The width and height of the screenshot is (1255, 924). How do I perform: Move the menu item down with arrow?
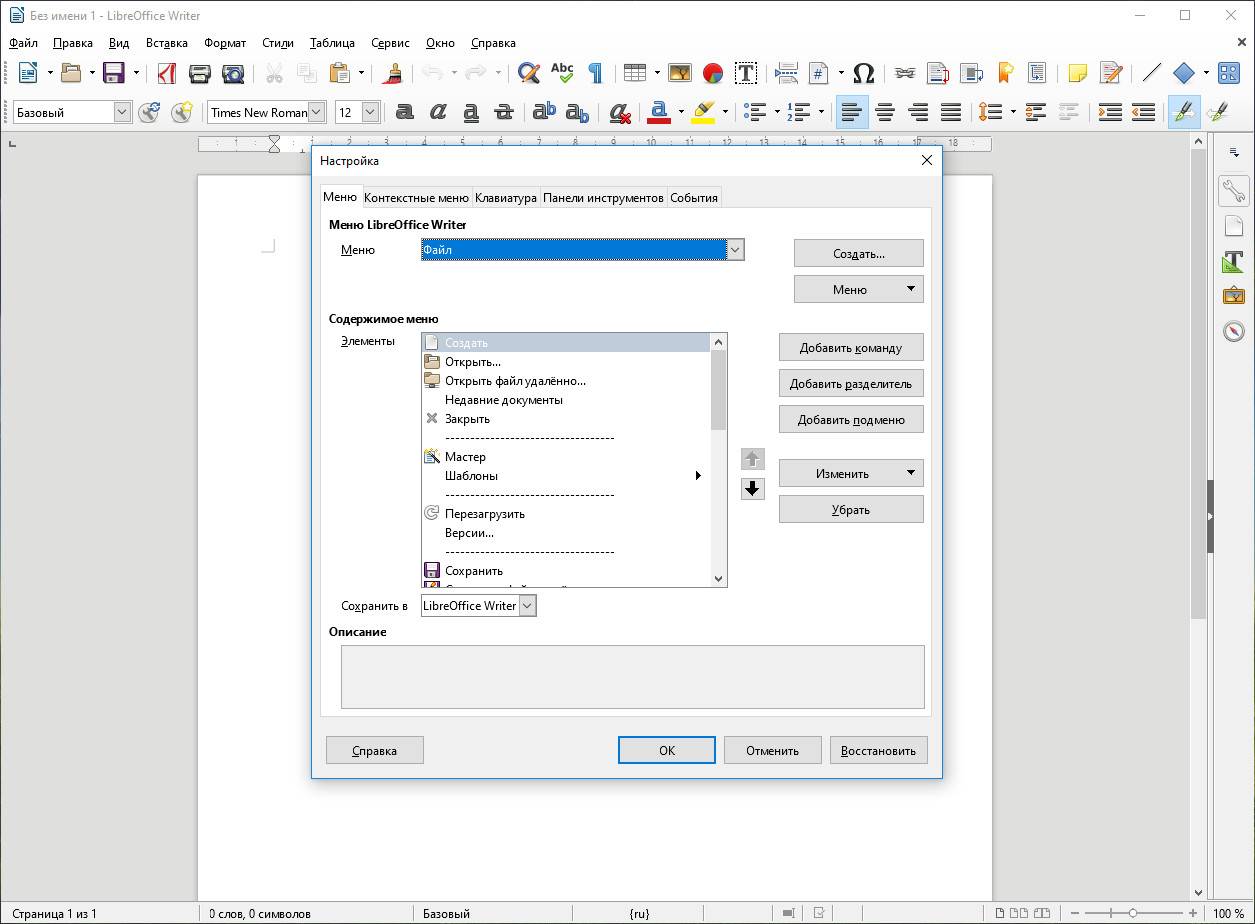tap(753, 489)
